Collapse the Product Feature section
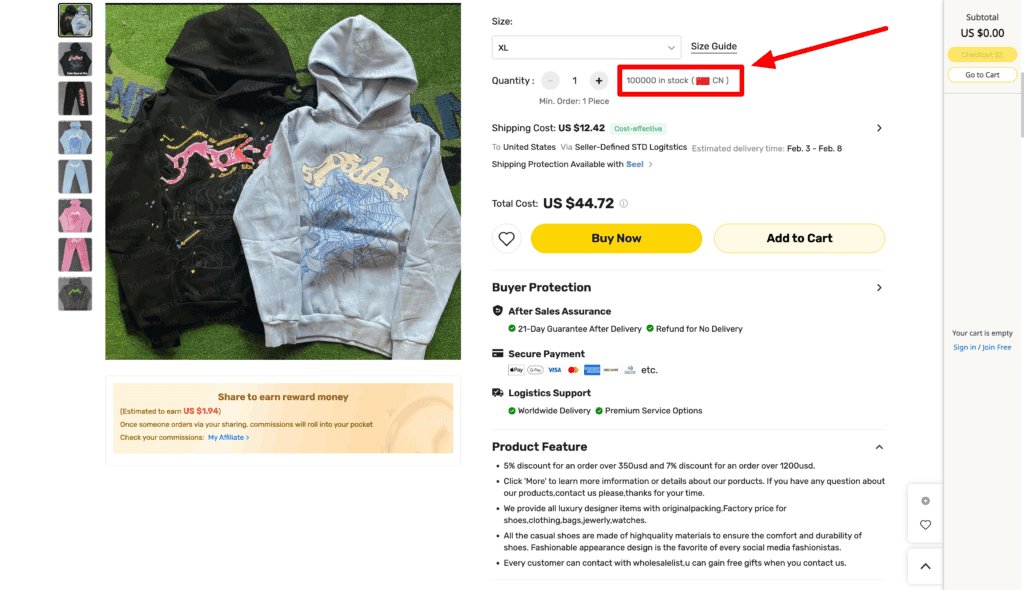Viewport: 1024px width, 590px height. click(x=878, y=447)
